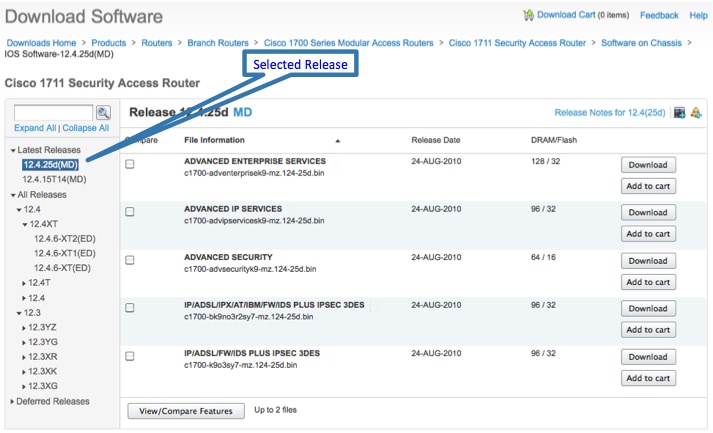Add ADVANCED IP SERVICES to cart
Image resolution: width=713 pixels, height=433 pixels.
(x=648, y=234)
